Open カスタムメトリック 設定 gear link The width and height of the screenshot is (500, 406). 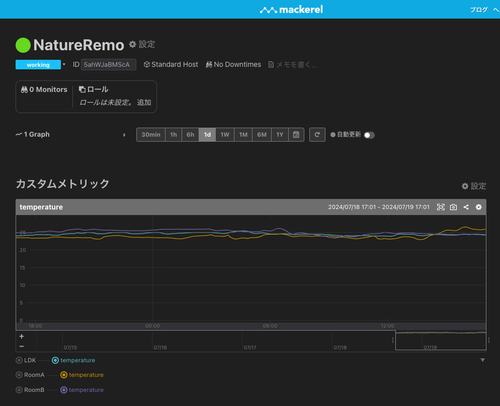click(474, 186)
